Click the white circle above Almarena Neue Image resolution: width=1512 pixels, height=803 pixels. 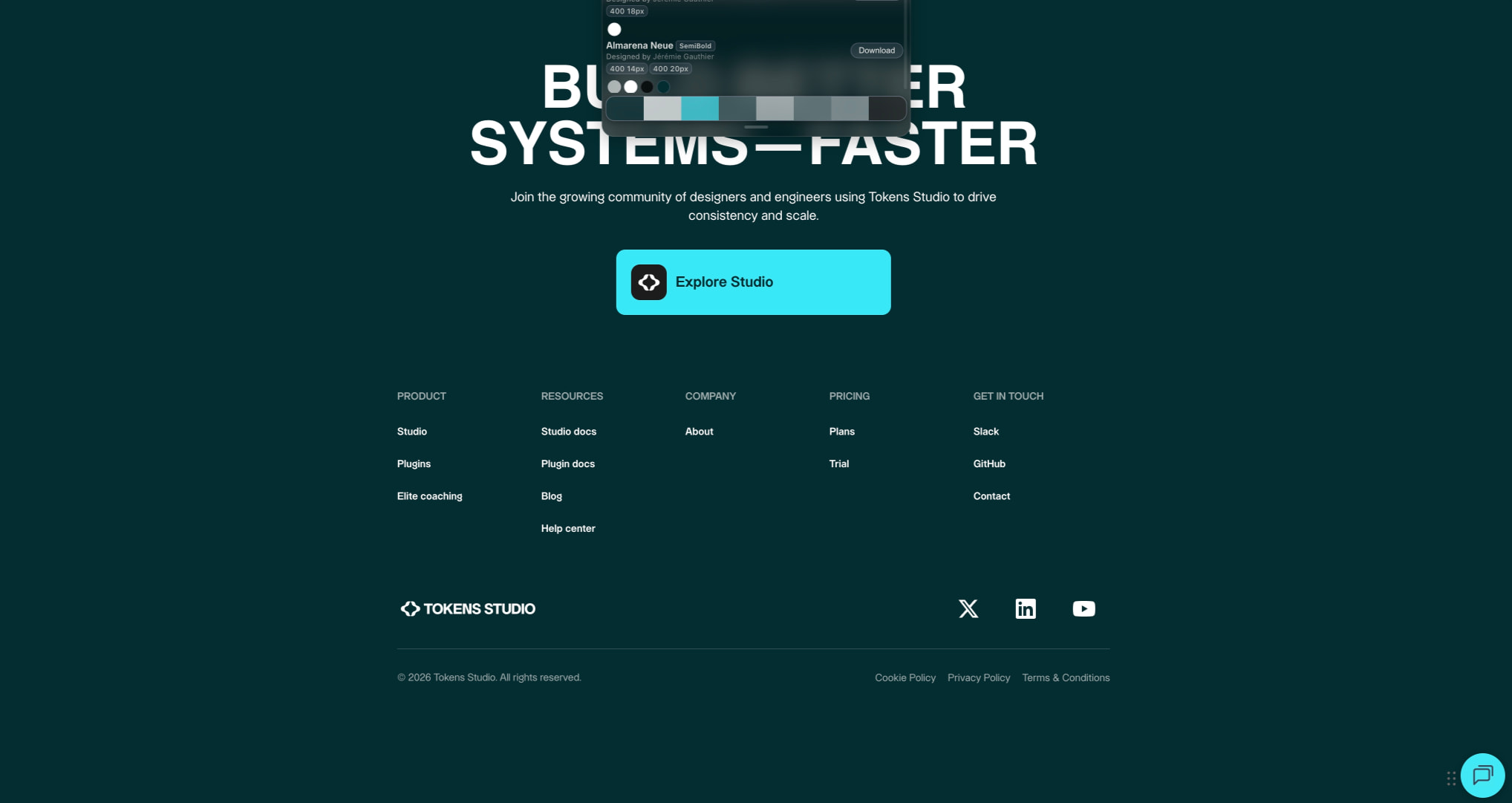pos(614,30)
